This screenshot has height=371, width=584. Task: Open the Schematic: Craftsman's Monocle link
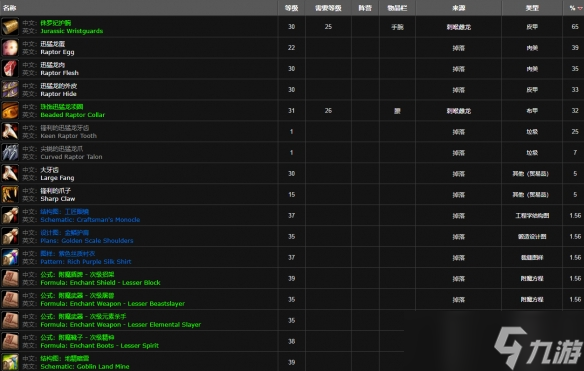90,220
